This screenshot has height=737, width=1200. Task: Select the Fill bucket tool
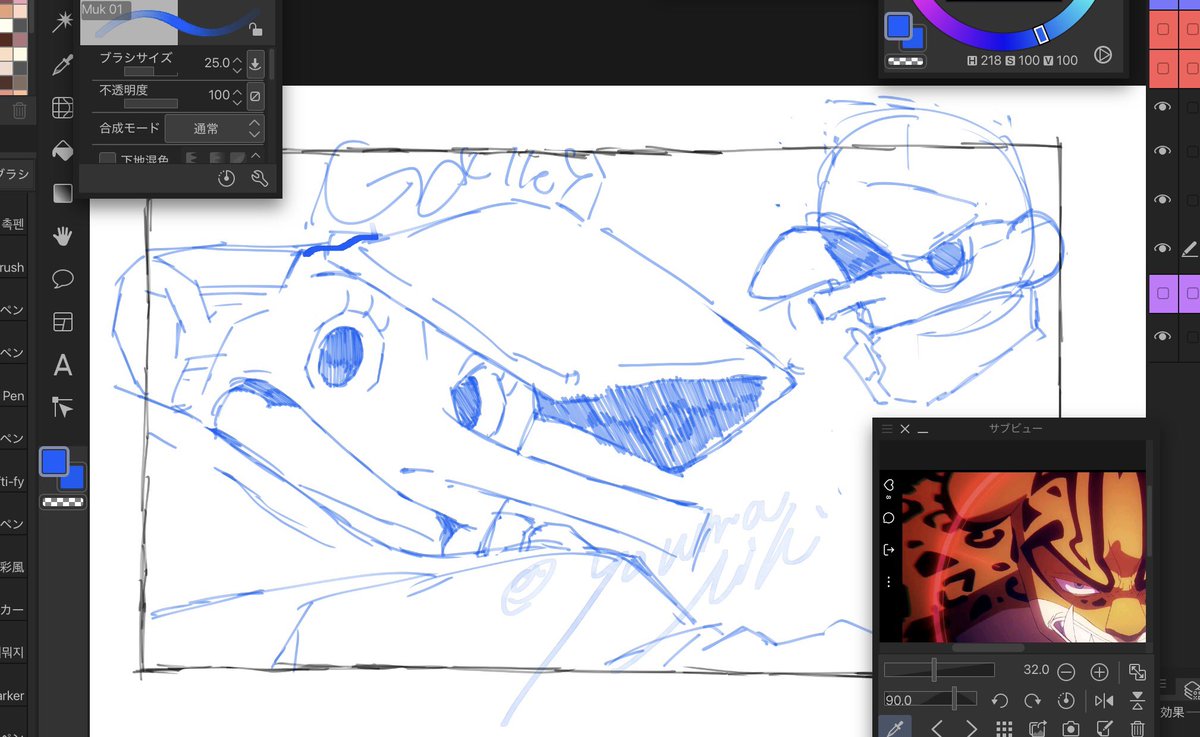coord(63,150)
